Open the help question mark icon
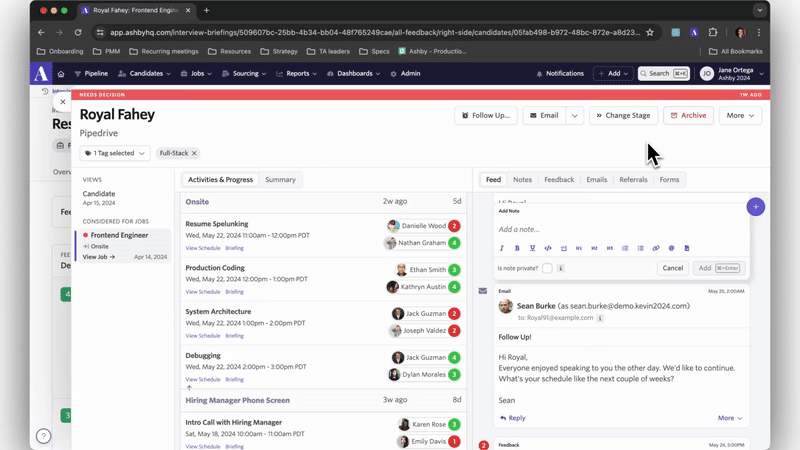The width and height of the screenshot is (800, 450). [x=43, y=436]
